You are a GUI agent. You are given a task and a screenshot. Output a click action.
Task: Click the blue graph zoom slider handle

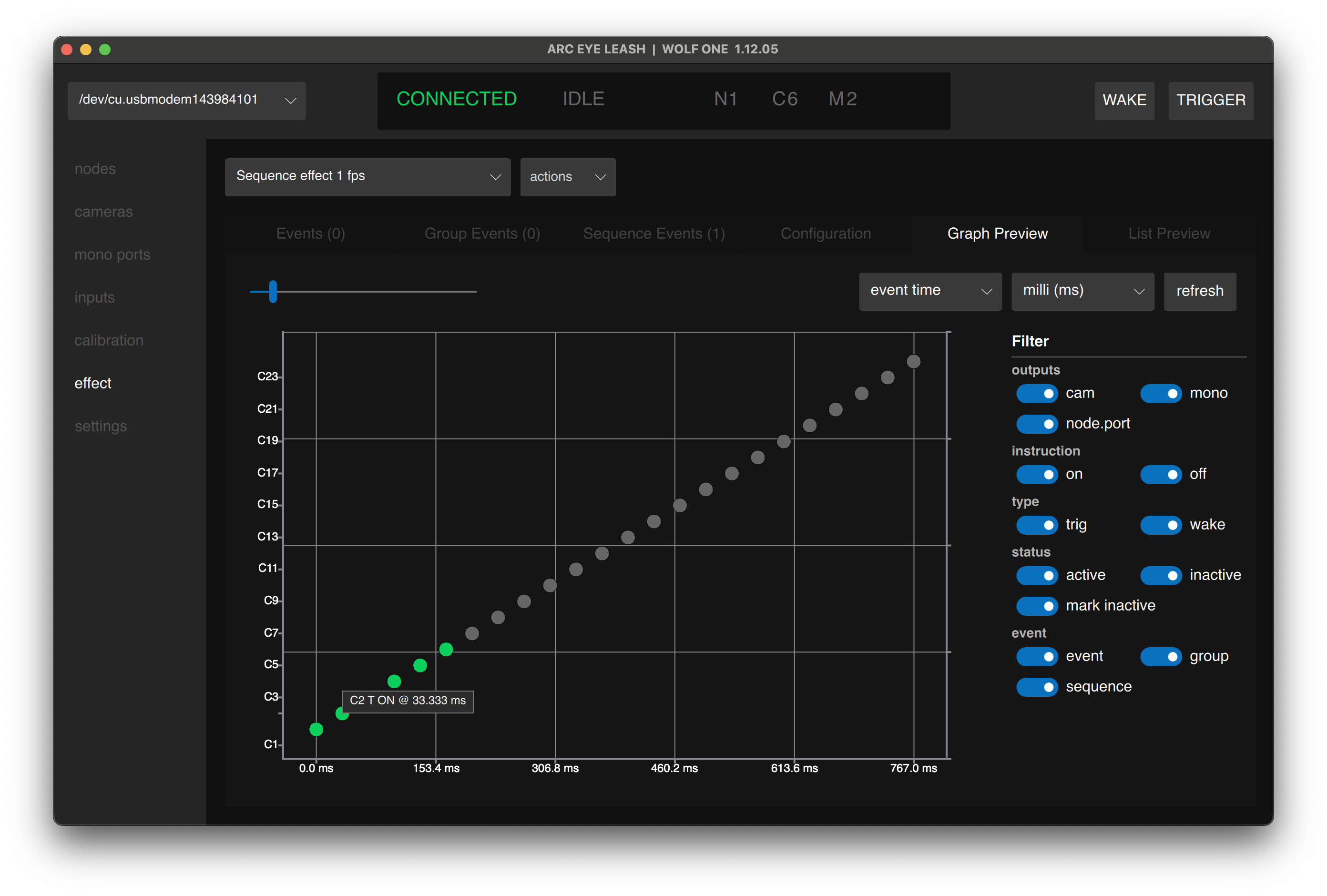pyautogui.click(x=273, y=291)
